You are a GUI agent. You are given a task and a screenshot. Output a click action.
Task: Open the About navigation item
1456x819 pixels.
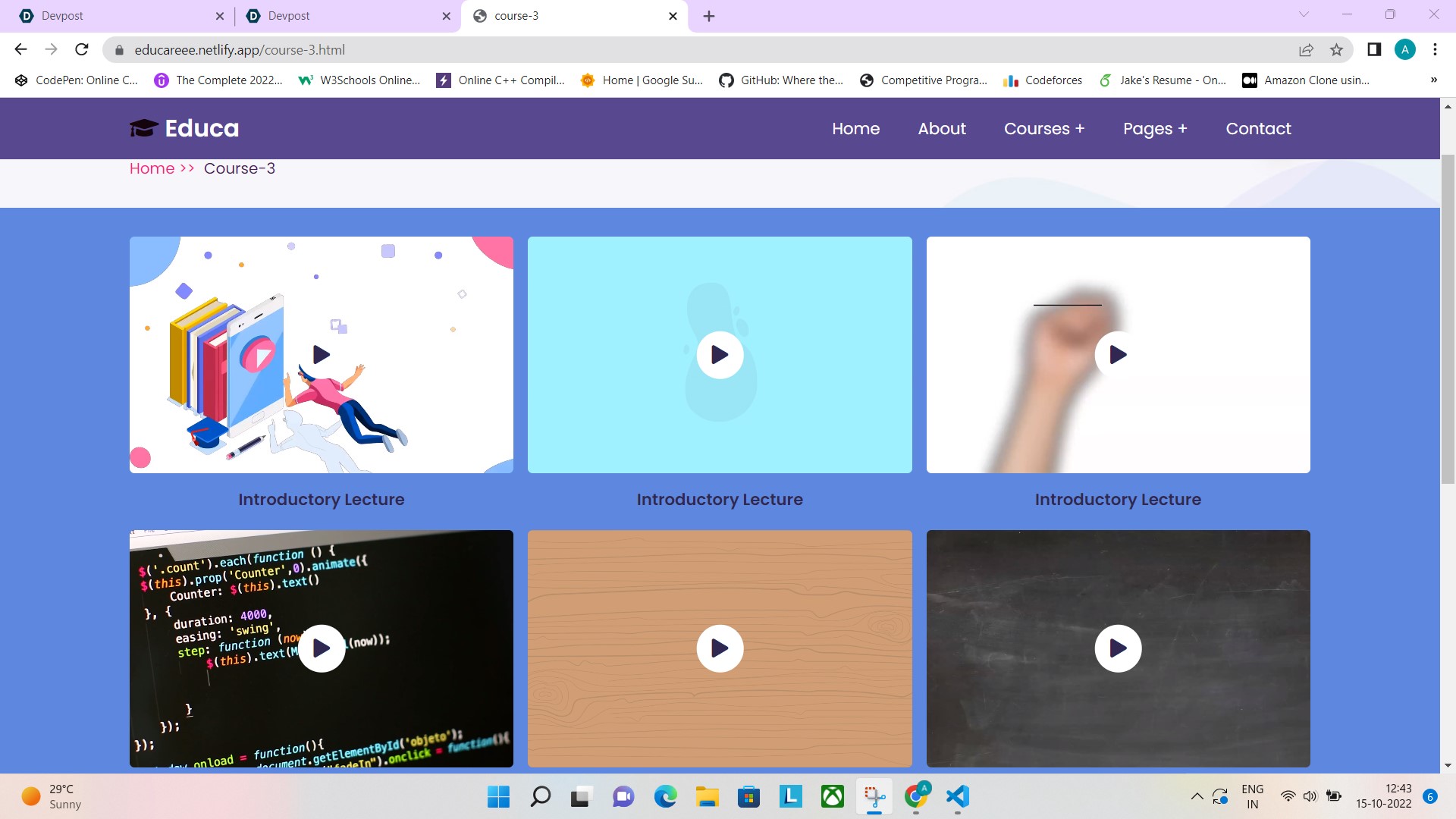click(942, 129)
